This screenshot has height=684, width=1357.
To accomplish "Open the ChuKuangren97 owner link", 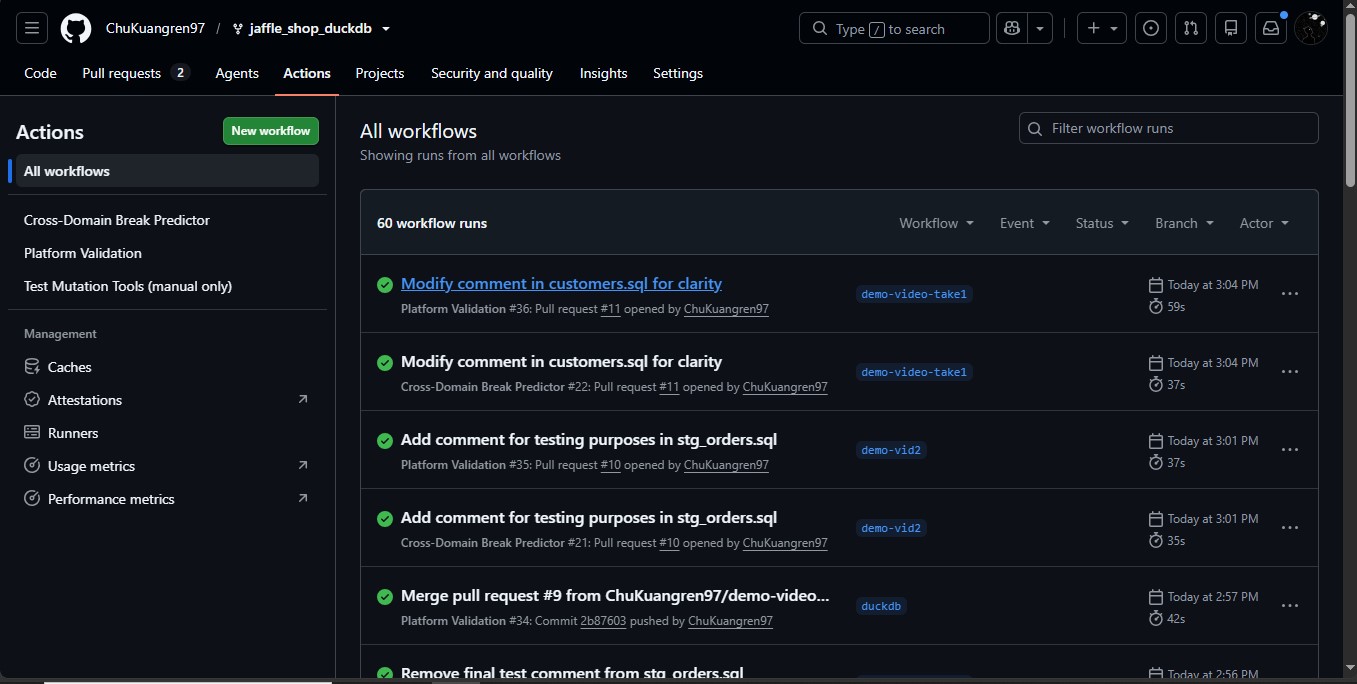I will (155, 28).
